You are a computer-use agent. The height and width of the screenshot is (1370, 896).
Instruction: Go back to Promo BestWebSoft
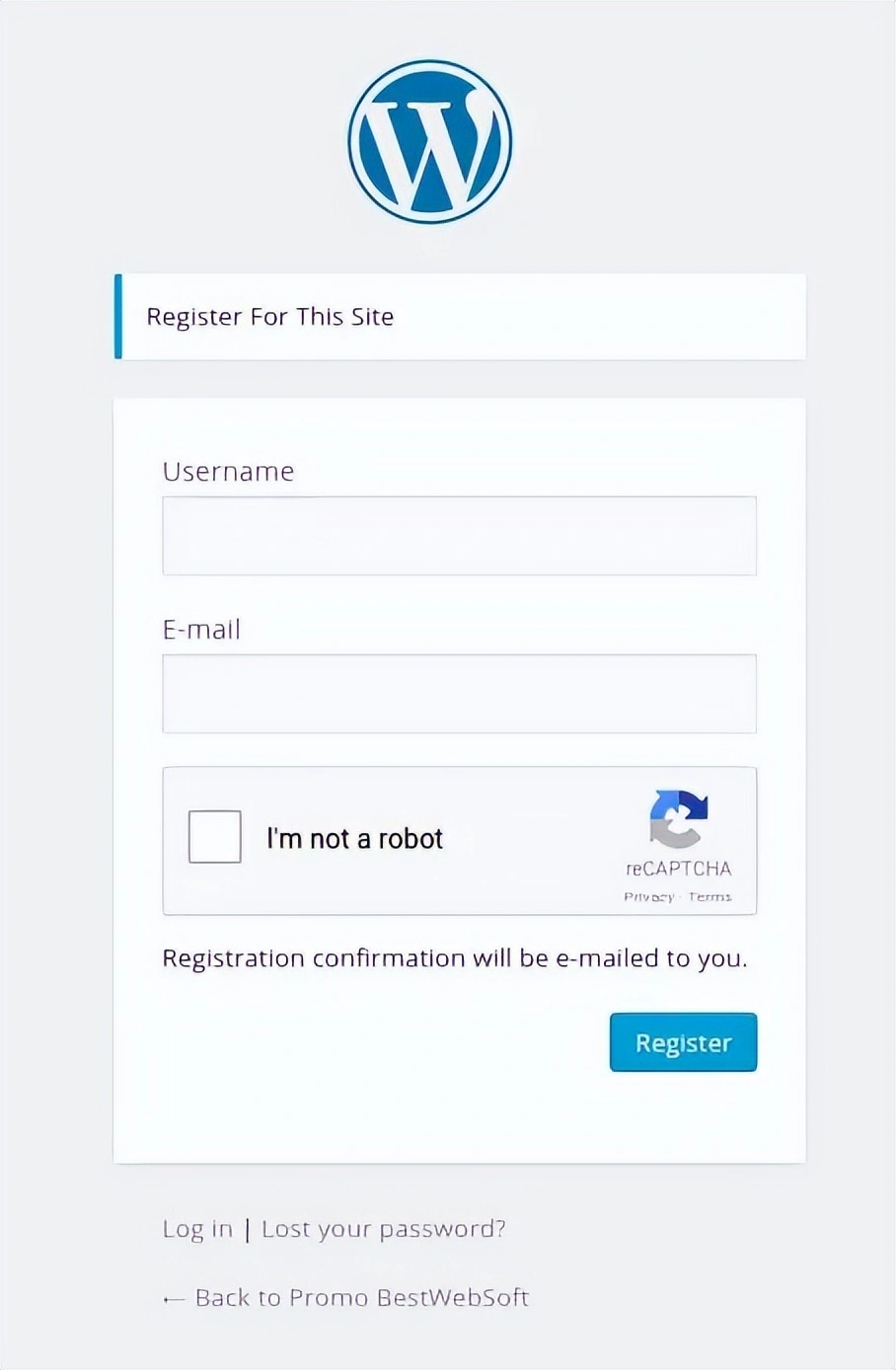click(361, 1297)
